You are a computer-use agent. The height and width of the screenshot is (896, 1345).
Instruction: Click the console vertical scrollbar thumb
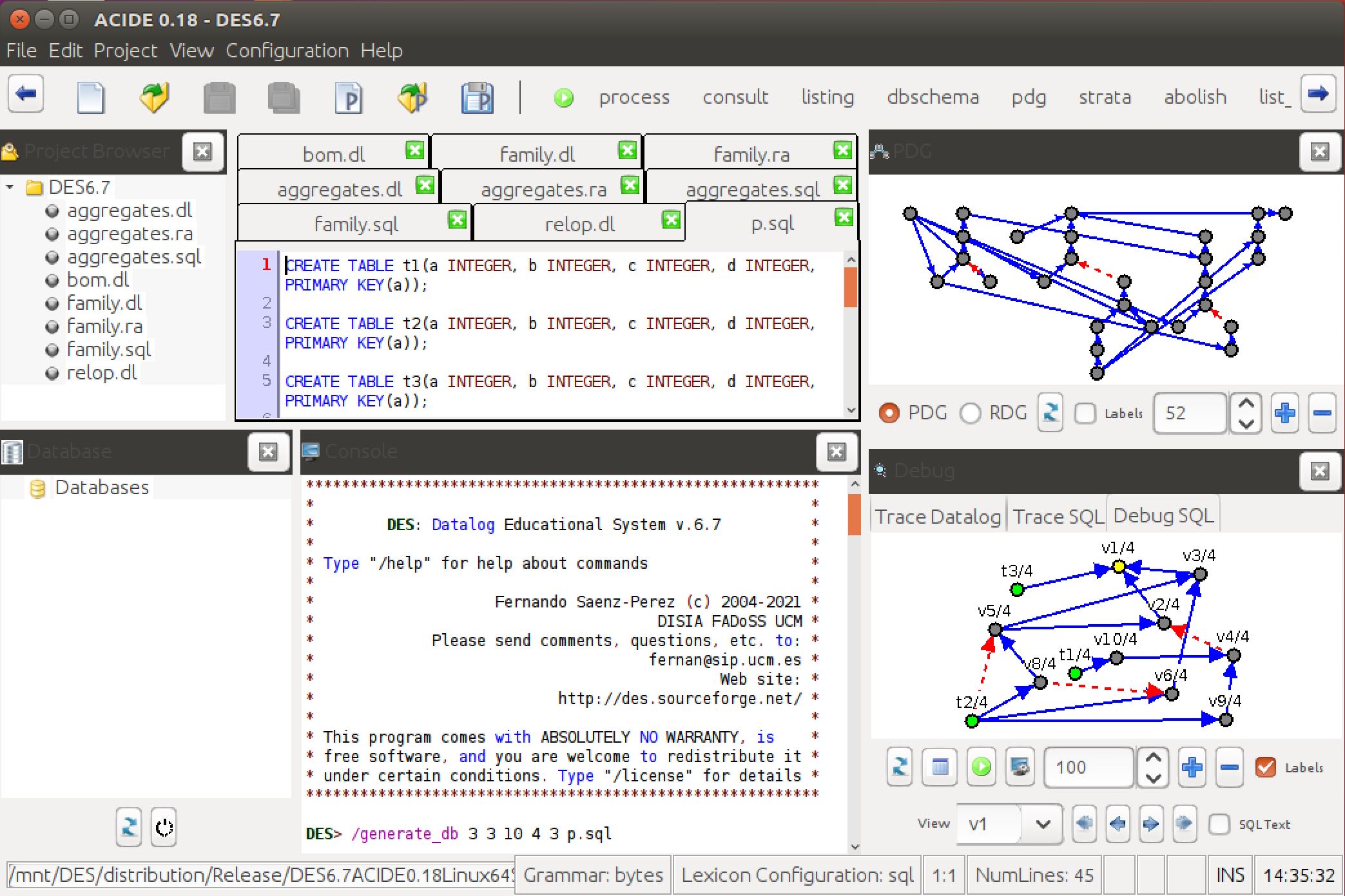pos(855,514)
